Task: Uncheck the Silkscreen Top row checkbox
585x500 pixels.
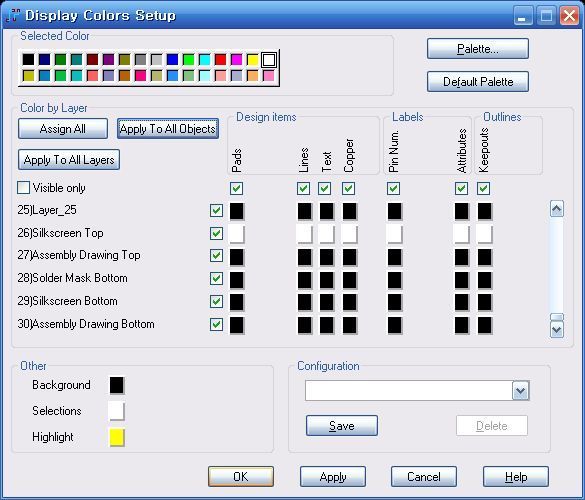Action: [216, 234]
